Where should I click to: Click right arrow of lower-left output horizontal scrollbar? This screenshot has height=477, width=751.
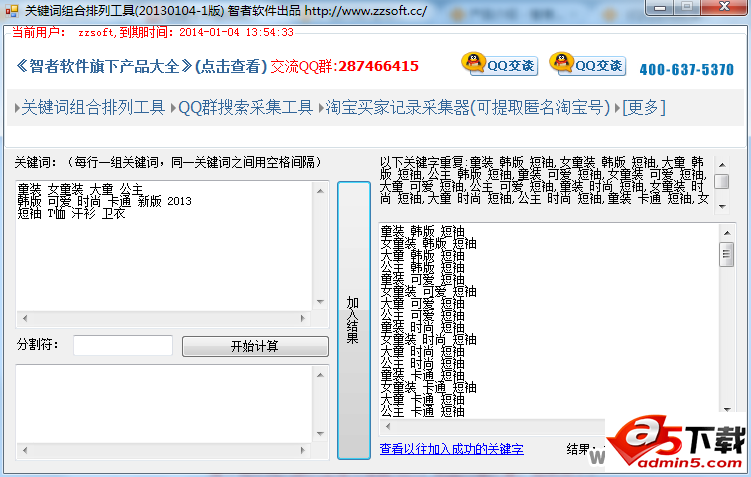coord(303,450)
